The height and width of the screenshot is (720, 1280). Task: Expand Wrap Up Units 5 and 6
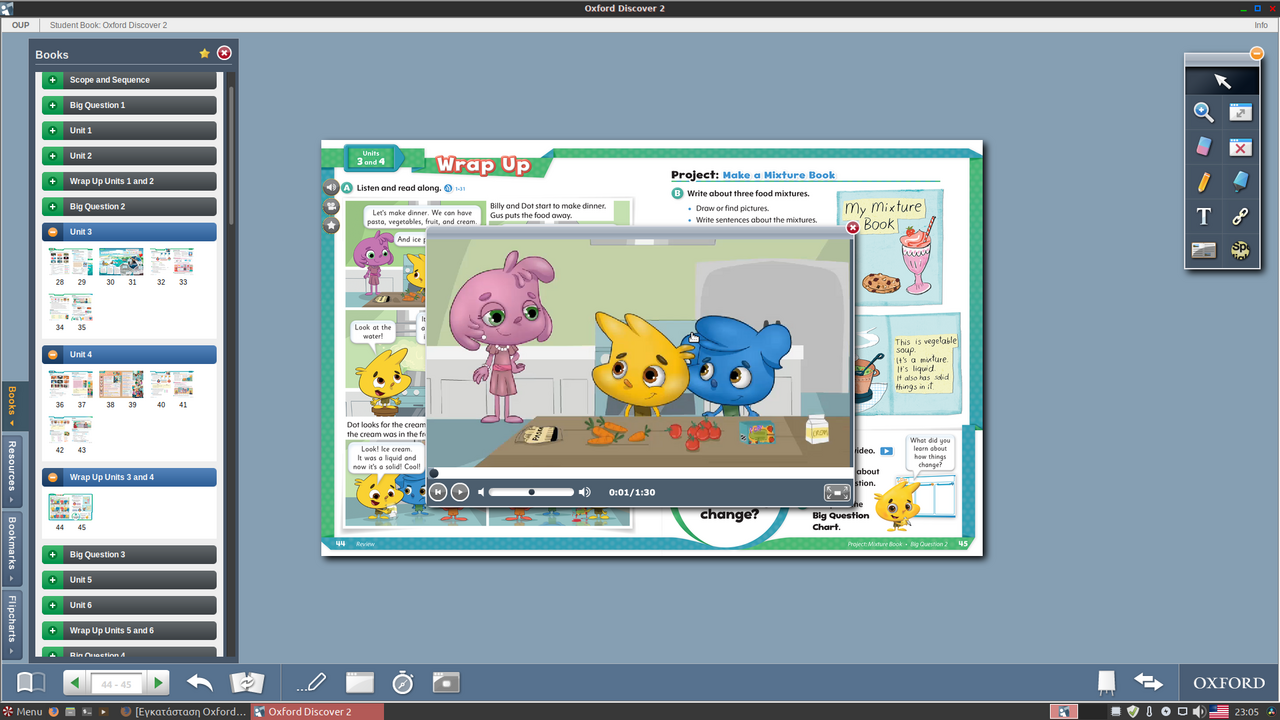coord(129,631)
